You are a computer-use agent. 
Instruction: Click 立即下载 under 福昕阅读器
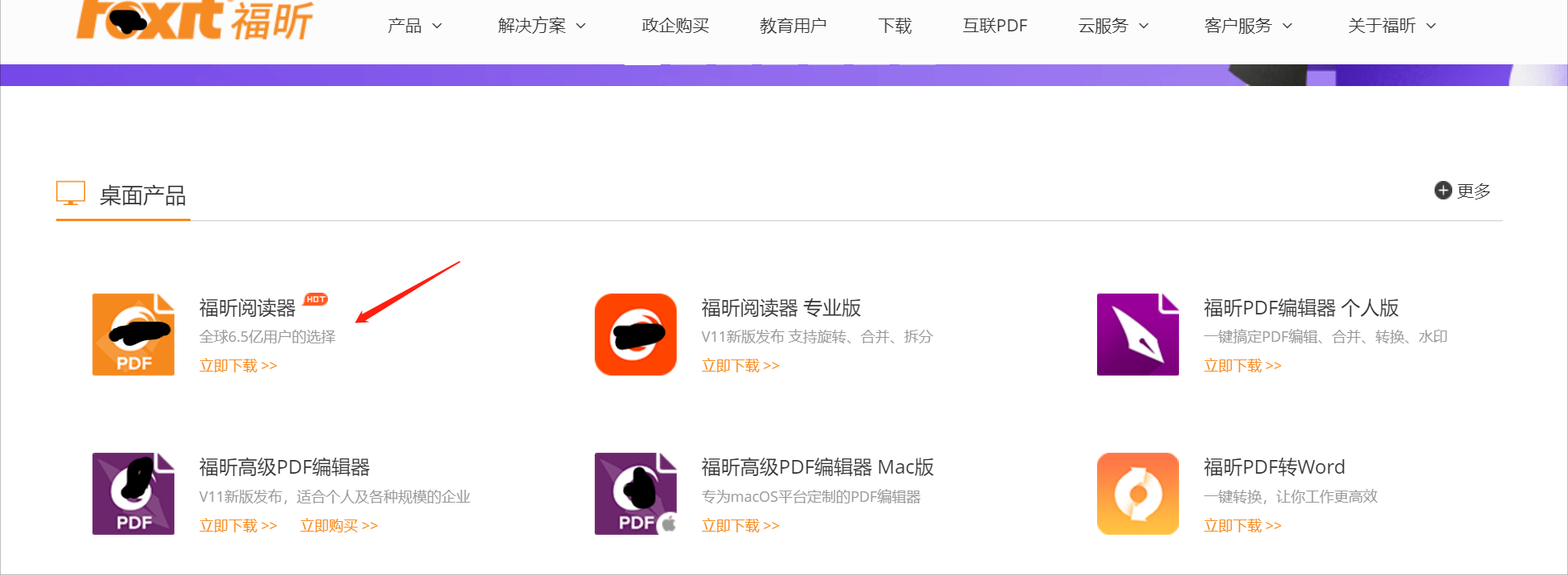(238, 366)
